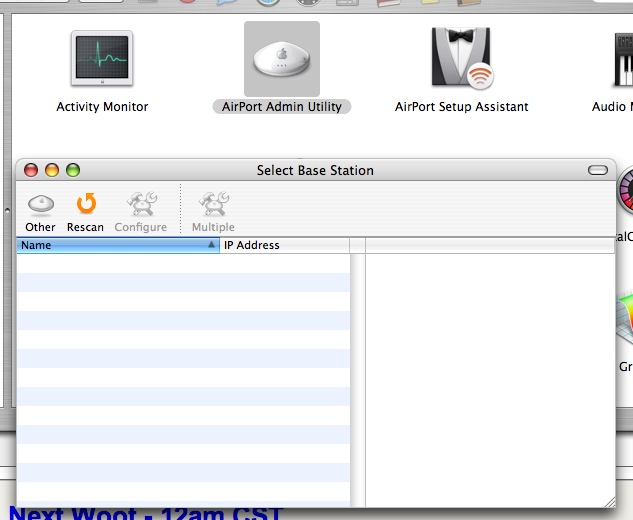Open the Grapher icon behind the window

pyautogui.click(x=625, y=319)
